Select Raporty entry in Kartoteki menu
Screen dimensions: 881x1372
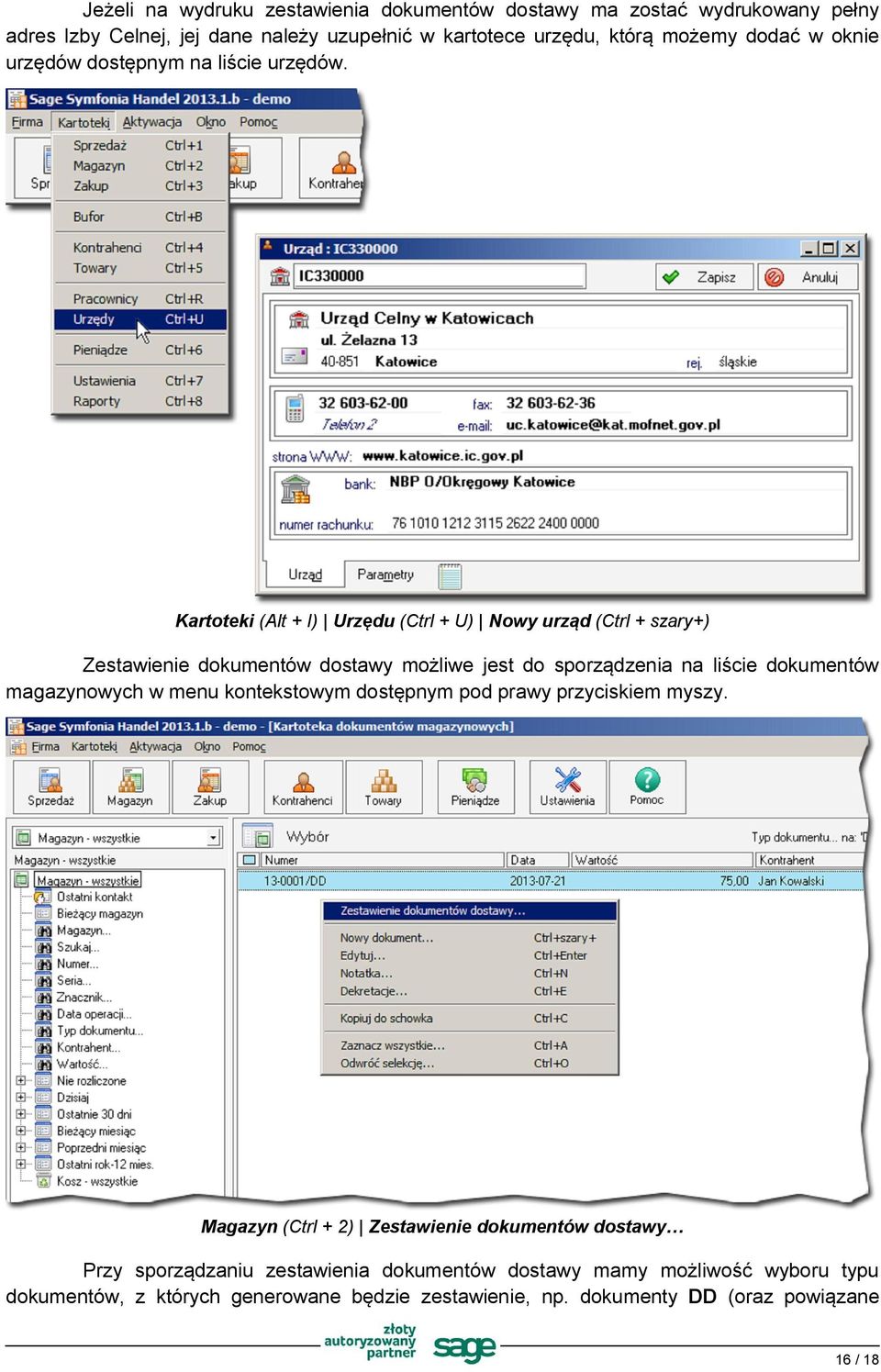139,402
